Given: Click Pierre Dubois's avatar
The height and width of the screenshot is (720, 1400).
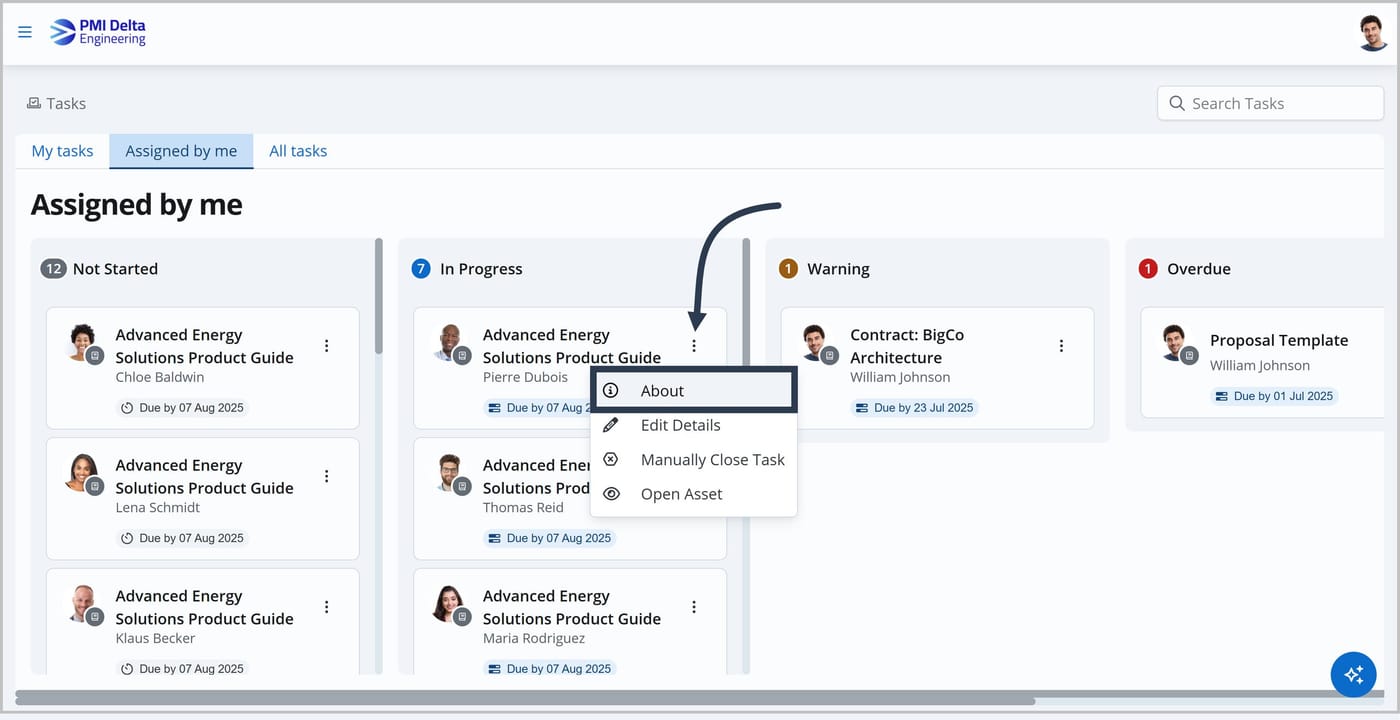Looking at the screenshot, I should pos(450,342).
